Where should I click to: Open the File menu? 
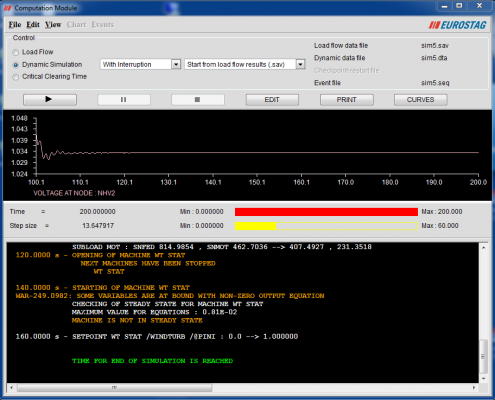coord(15,25)
